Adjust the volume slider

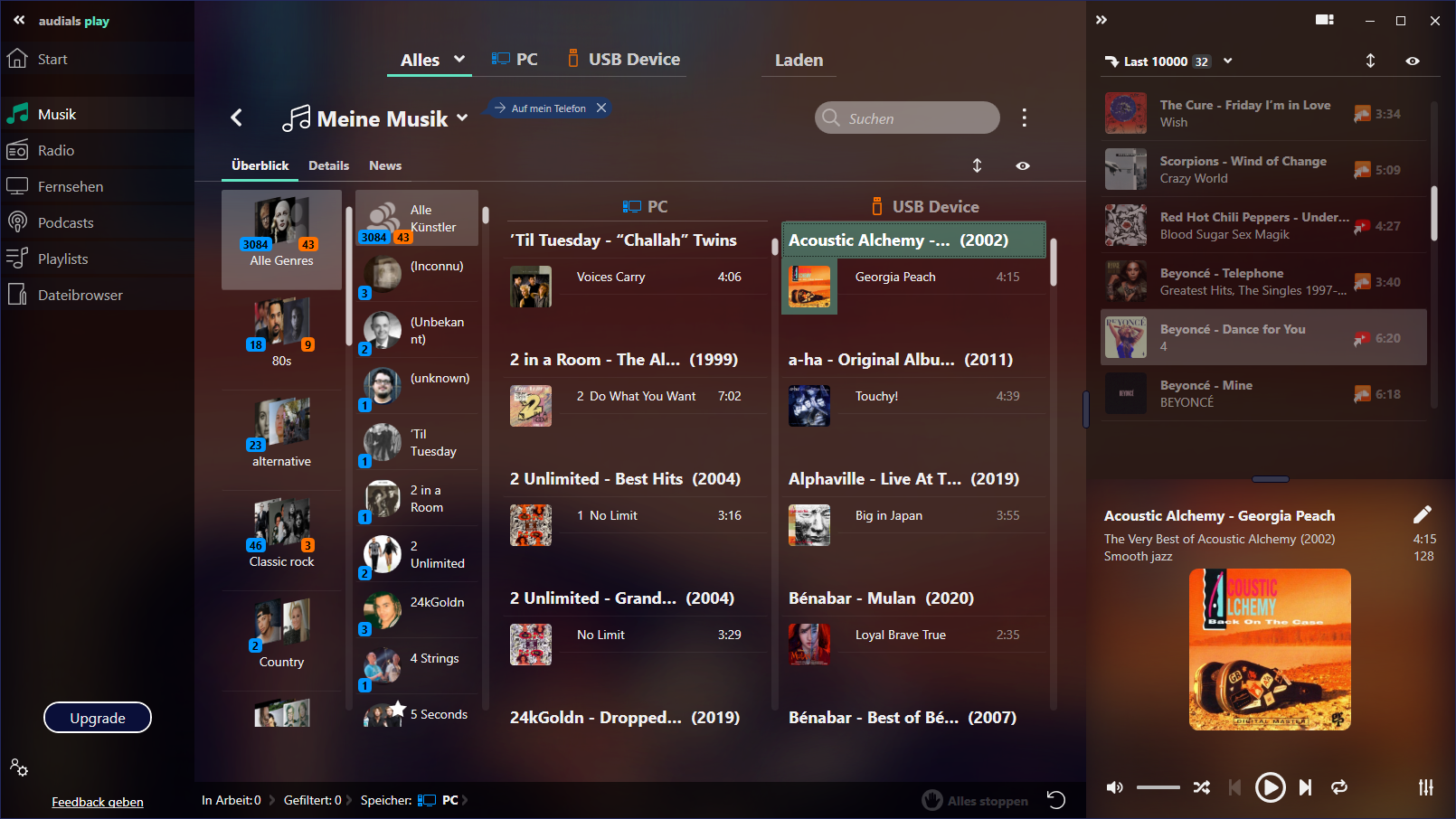1158,787
